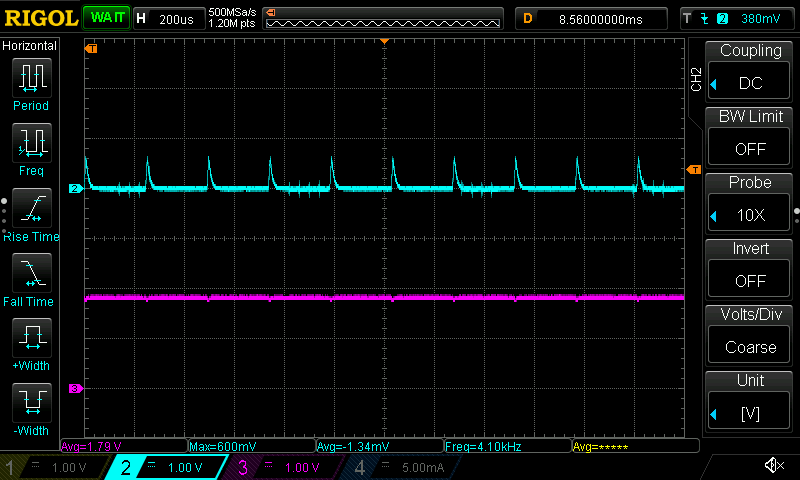Click the center trigger time marker at top

[x=384, y=41]
